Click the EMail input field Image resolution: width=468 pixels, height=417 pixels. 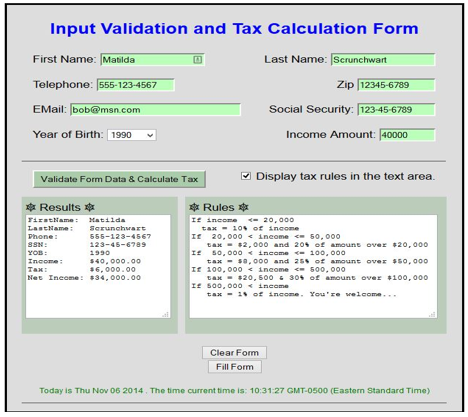[155, 110]
